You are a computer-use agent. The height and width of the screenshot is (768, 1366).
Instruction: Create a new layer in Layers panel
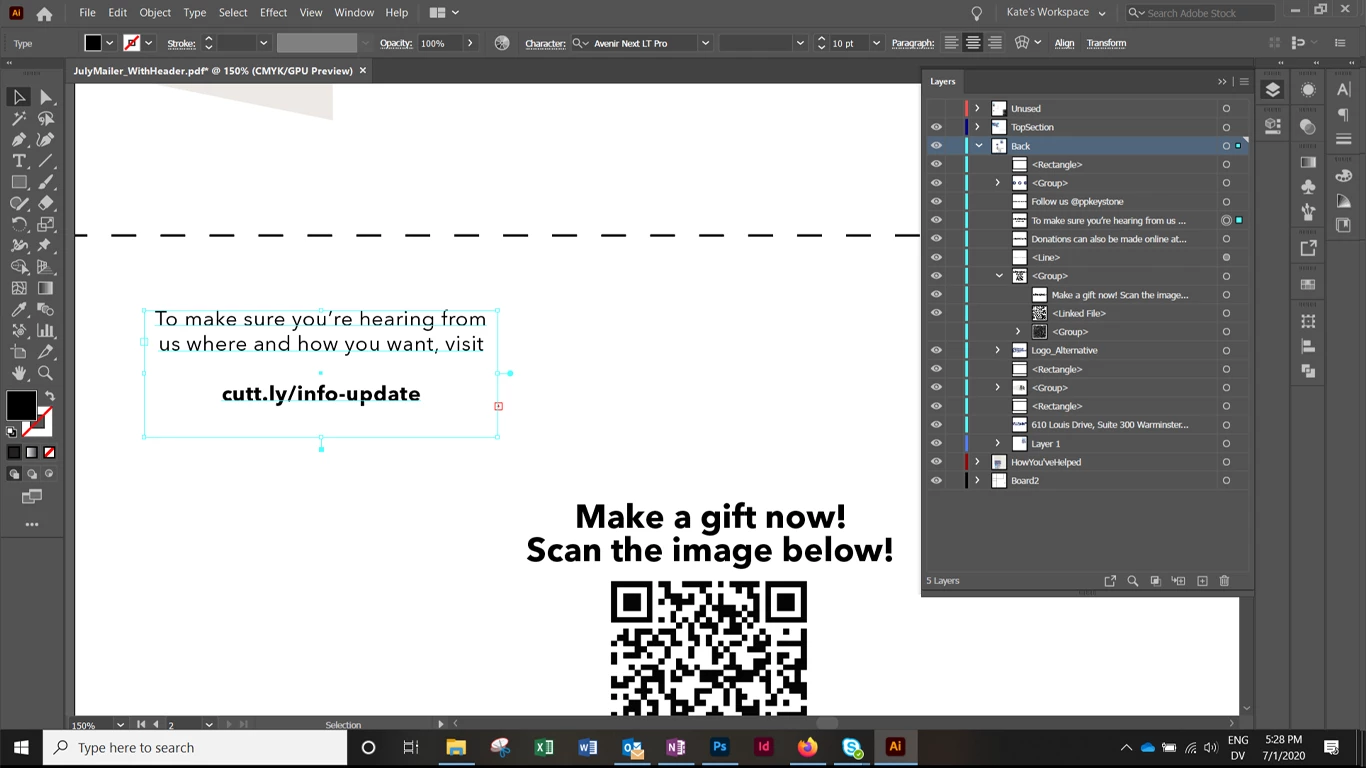pyautogui.click(x=1202, y=581)
